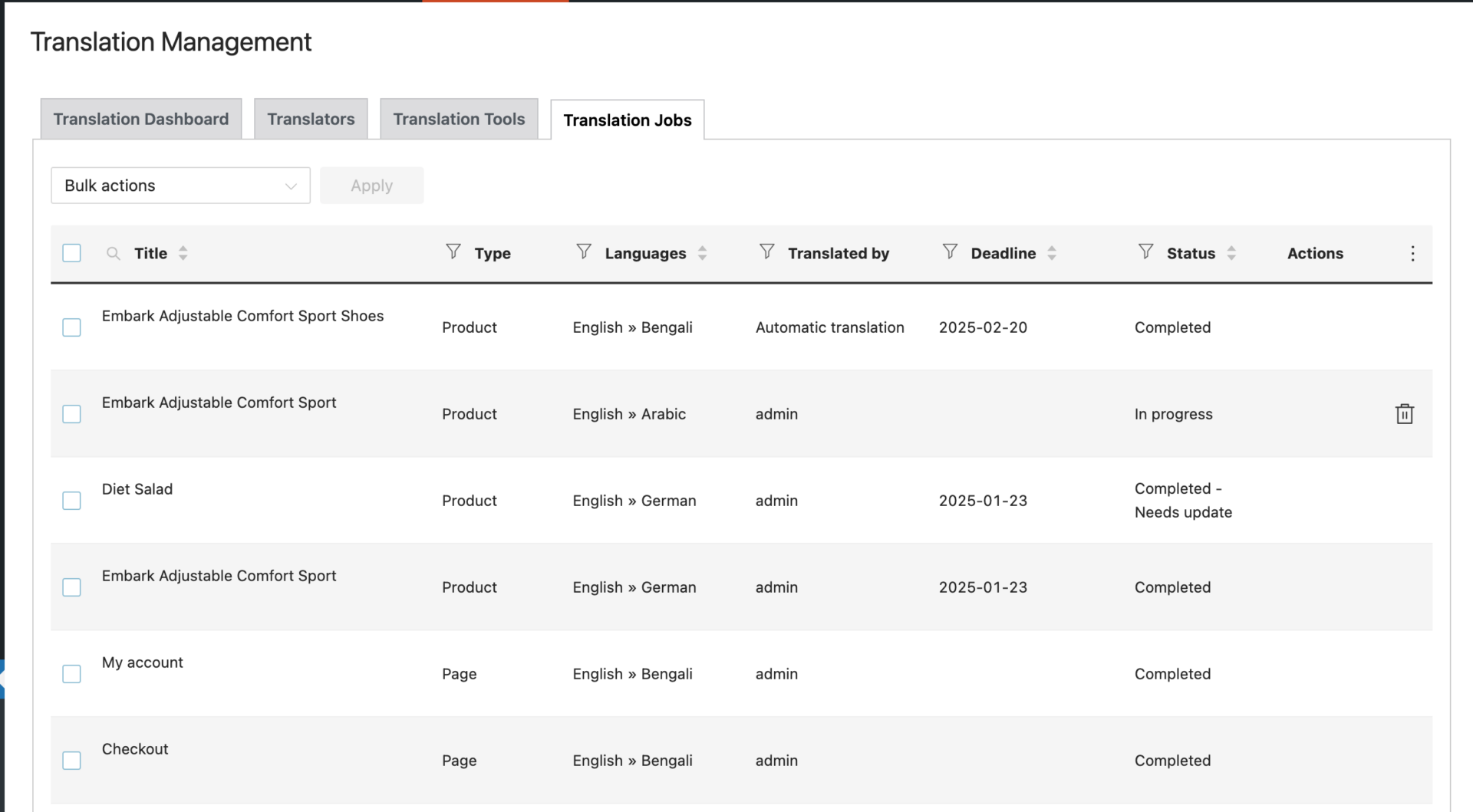Screen dimensions: 1473x812
Task: Click the English » Arabic languages cell
Action: coord(629,414)
